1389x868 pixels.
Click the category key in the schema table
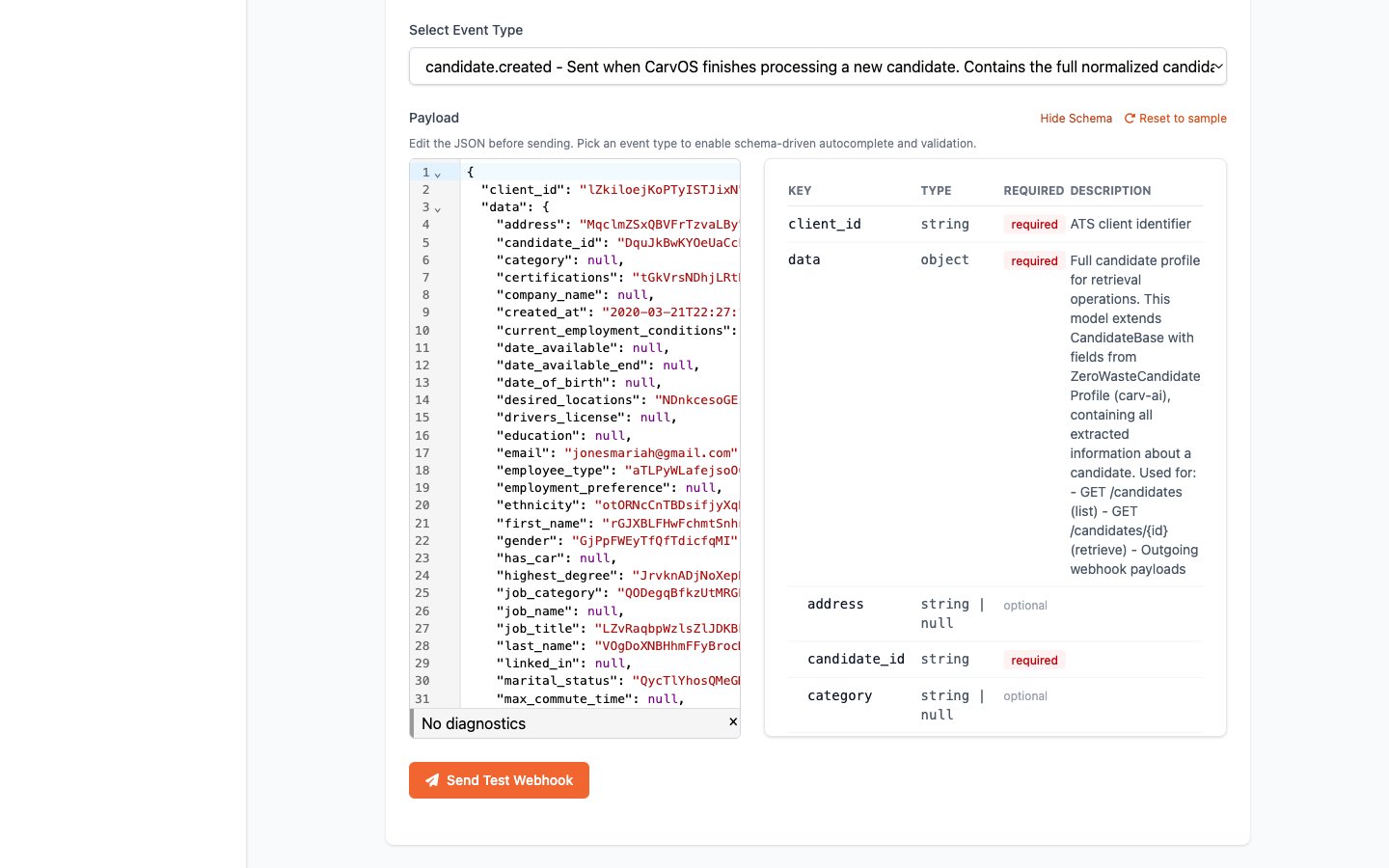(x=839, y=695)
